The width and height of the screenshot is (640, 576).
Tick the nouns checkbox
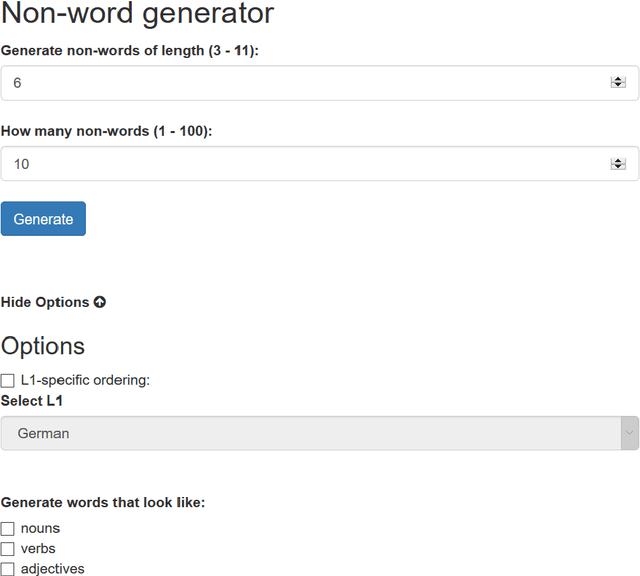[8, 529]
